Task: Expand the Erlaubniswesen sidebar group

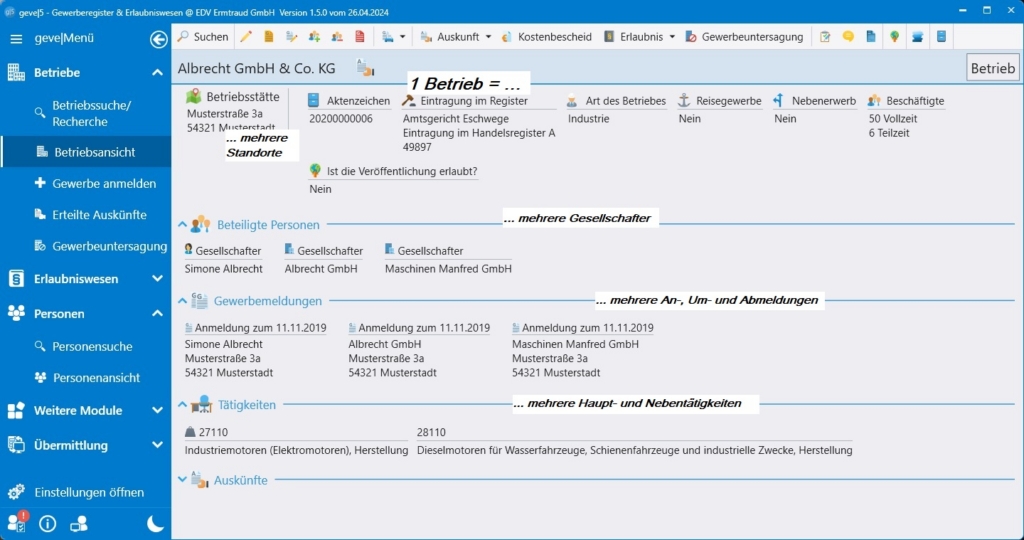Action: point(157,279)
